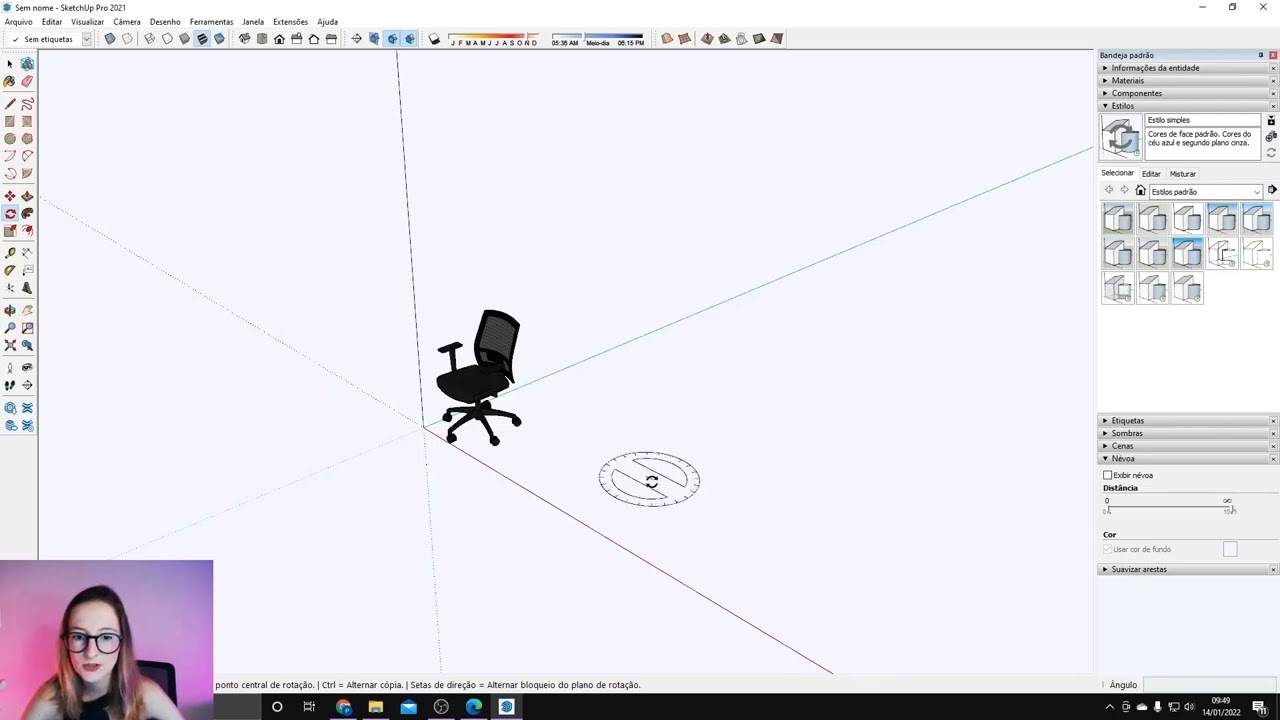Toggle Display Section Planes
This screenshot has height=720, width=1280.
(x=374, y=39)
